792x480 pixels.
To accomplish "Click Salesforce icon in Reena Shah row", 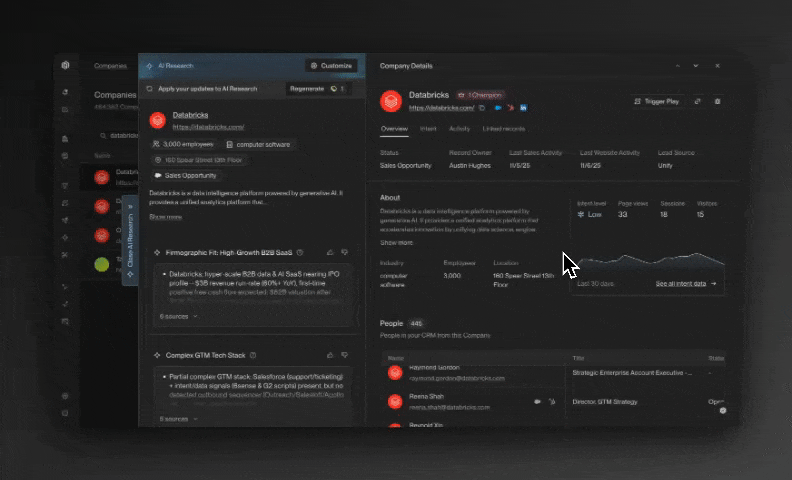I will tap(537, 402).
